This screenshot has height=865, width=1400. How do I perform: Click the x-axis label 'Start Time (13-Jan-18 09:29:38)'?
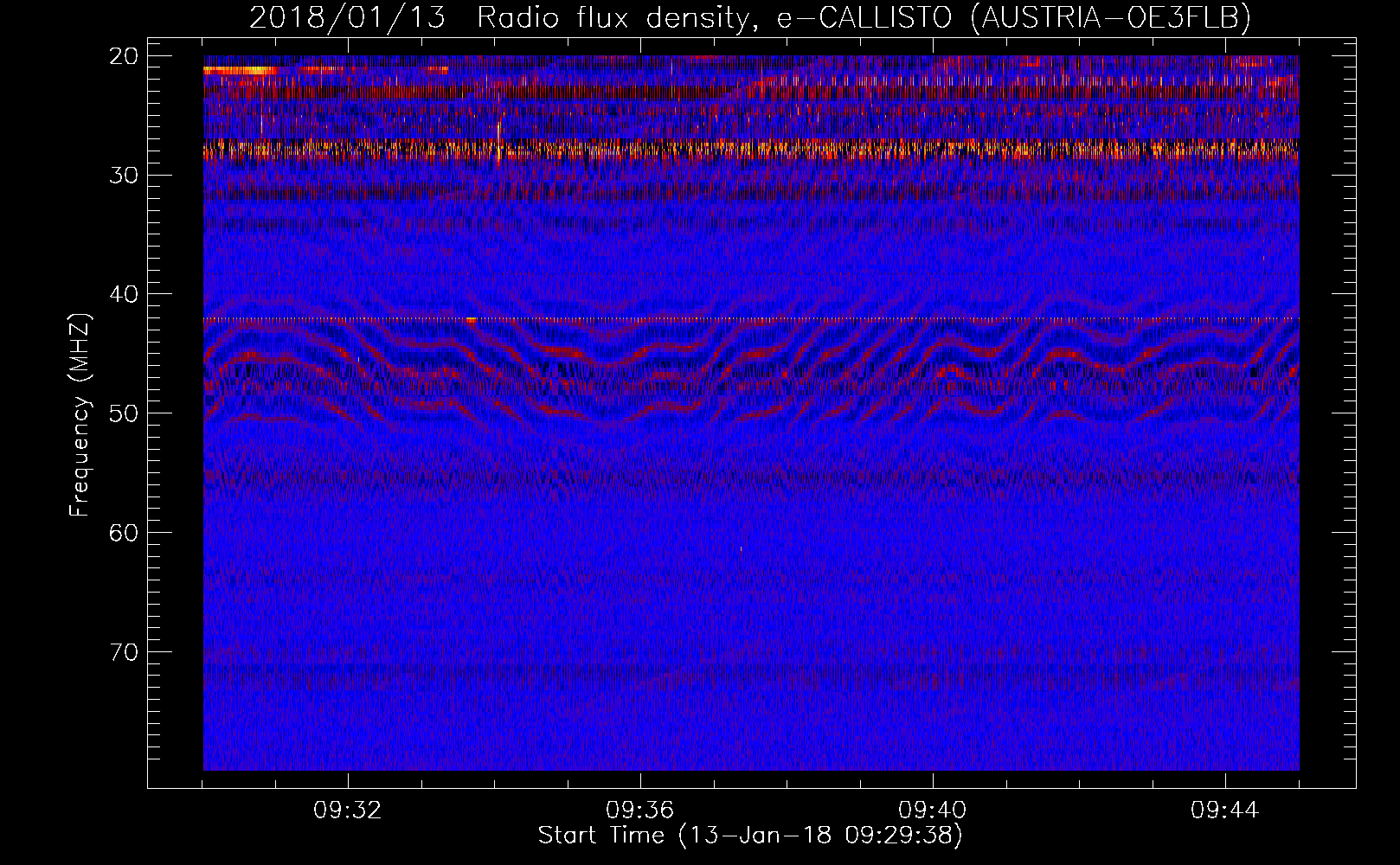click(750, 836)
